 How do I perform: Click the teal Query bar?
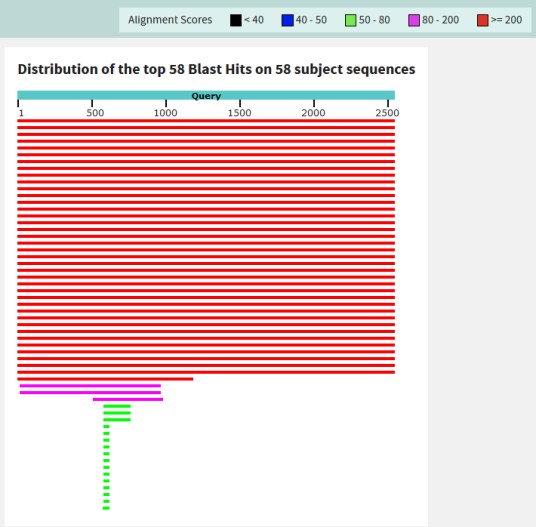[x=206, y=95]
